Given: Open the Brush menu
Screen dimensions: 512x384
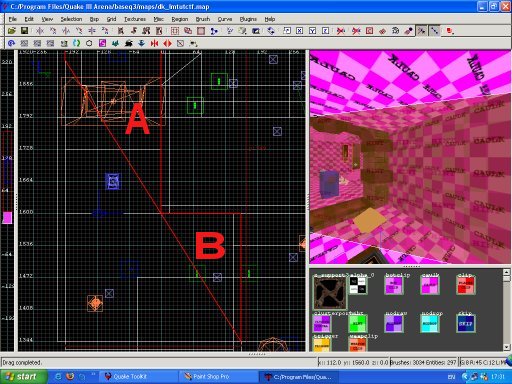Looking at the screenshot, I should [x=203, y=19].
